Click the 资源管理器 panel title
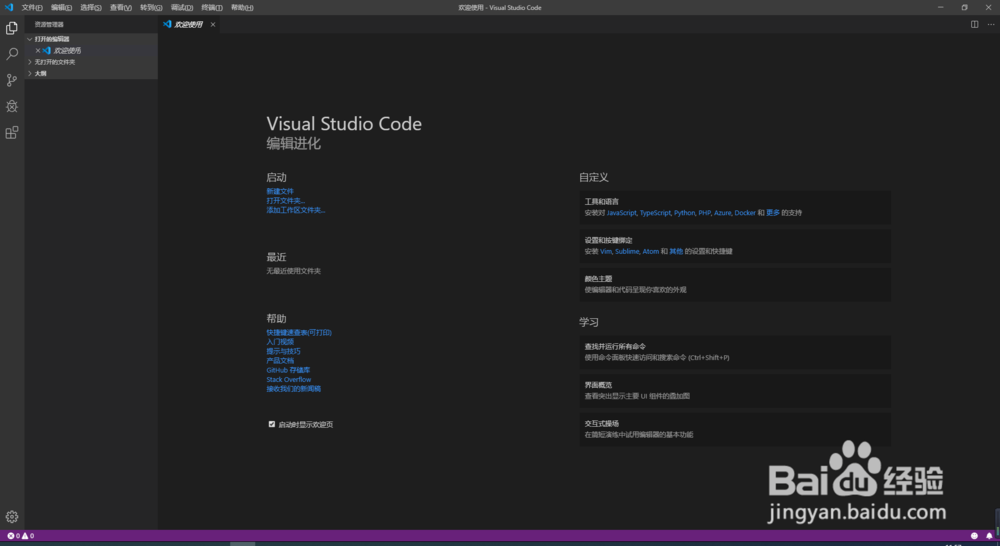This screenshot has width=1000, height=546. (49, 24)
